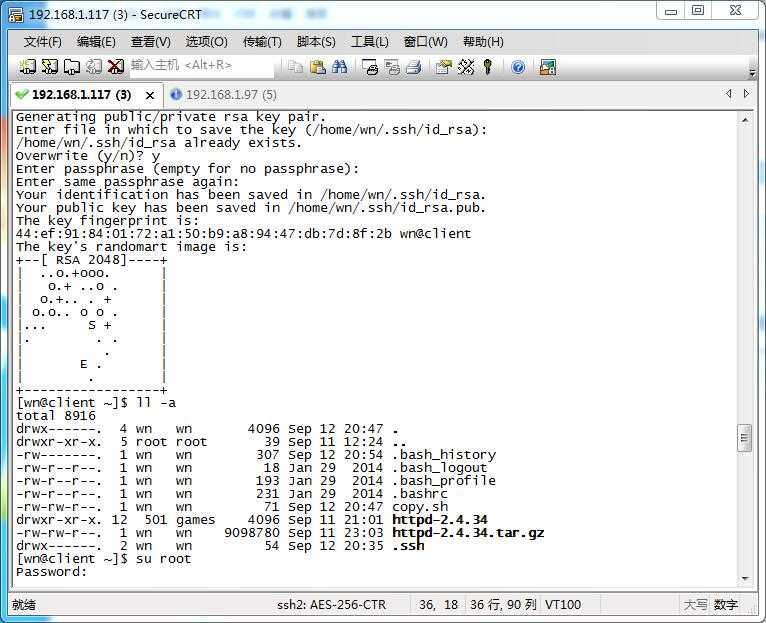
Task: Switch to the 192.168.1.97 (5) tab
Action: [224, 95]
